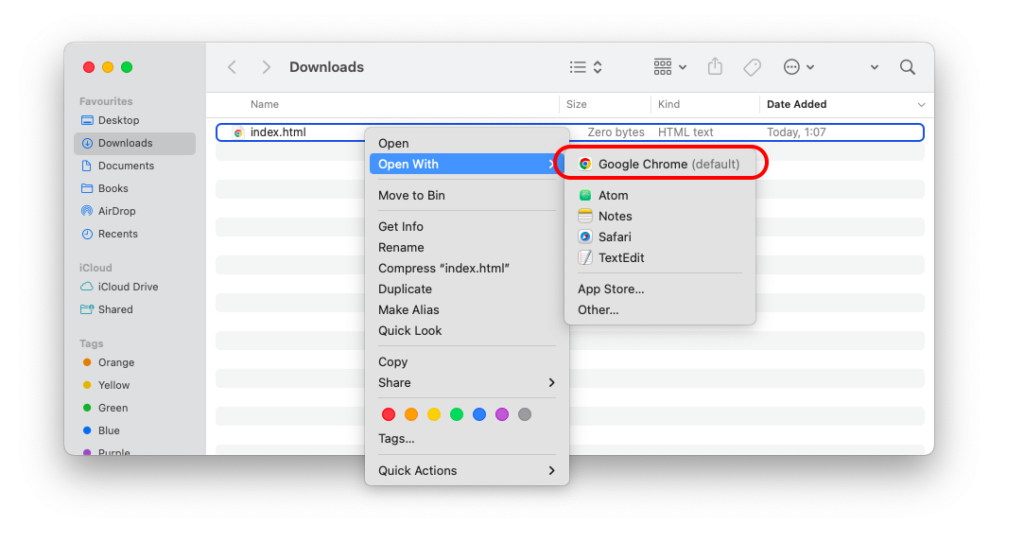1024x543 pixels.
Task: Select Downloads in sidebar
Action: [135, 143]
